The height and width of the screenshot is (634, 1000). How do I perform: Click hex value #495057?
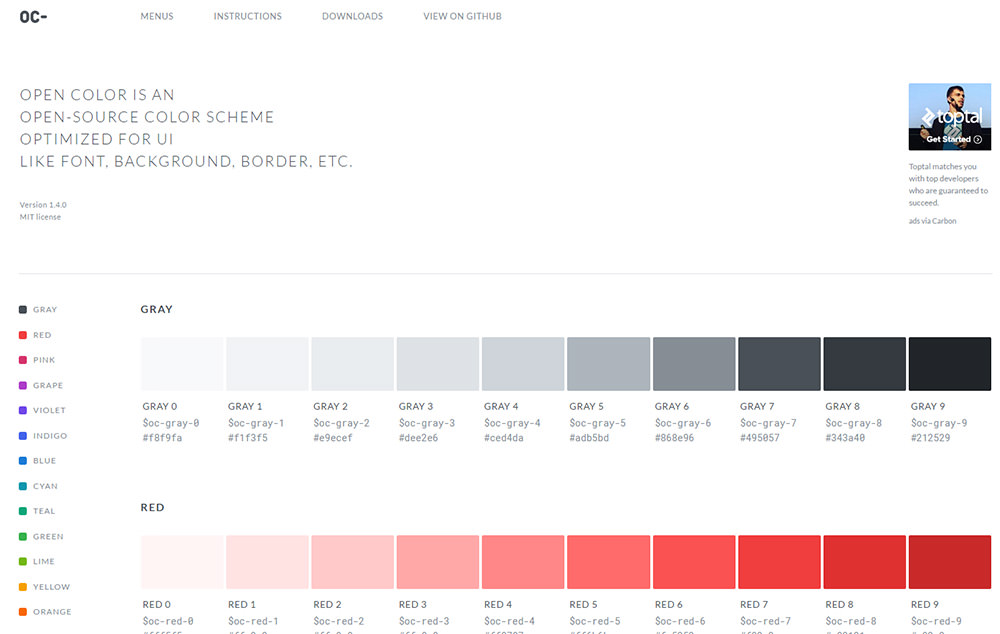point(760,438)
